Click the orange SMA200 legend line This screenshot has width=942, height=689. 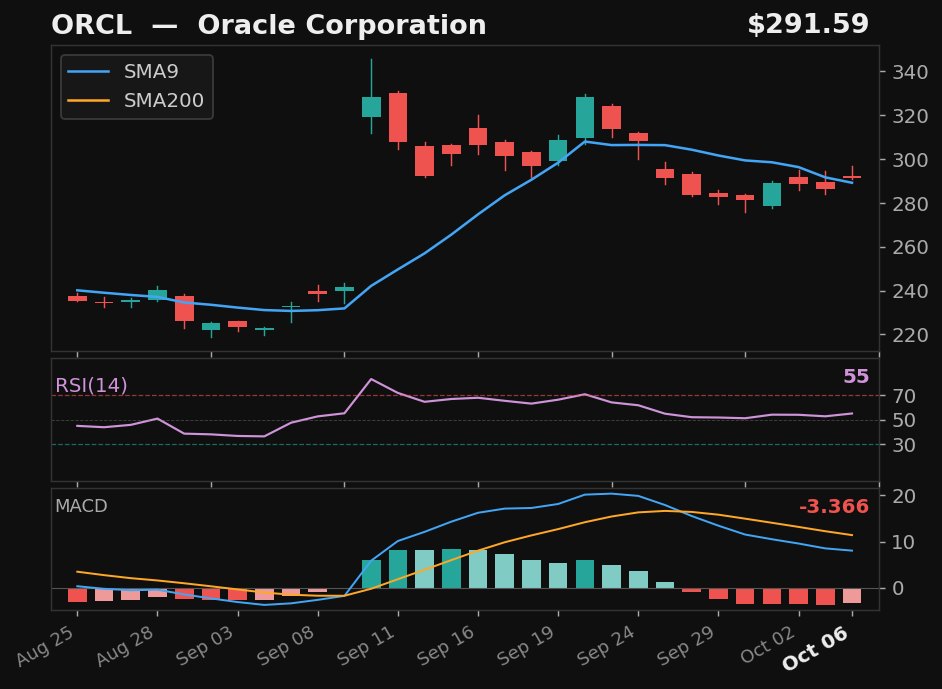point(88,100)
